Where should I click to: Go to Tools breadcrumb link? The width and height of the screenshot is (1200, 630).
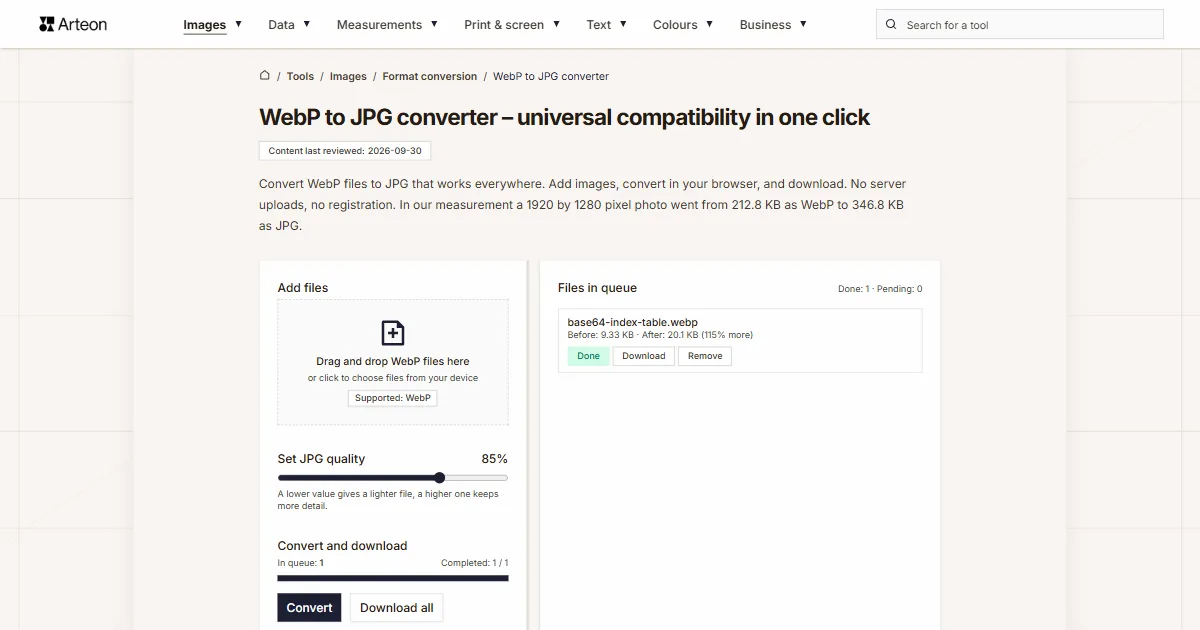coord(300,76)
